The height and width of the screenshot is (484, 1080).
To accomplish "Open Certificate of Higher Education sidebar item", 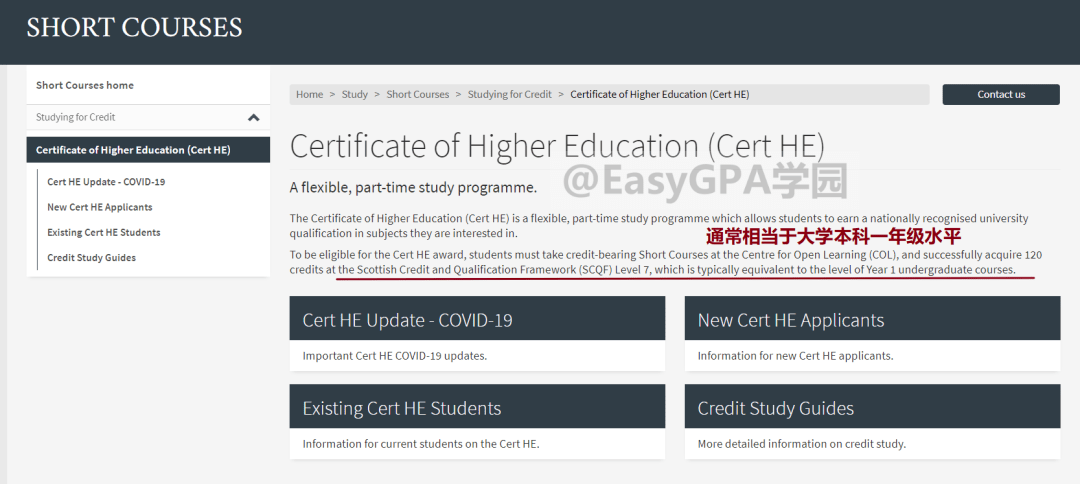I will (x=133, y=150).
